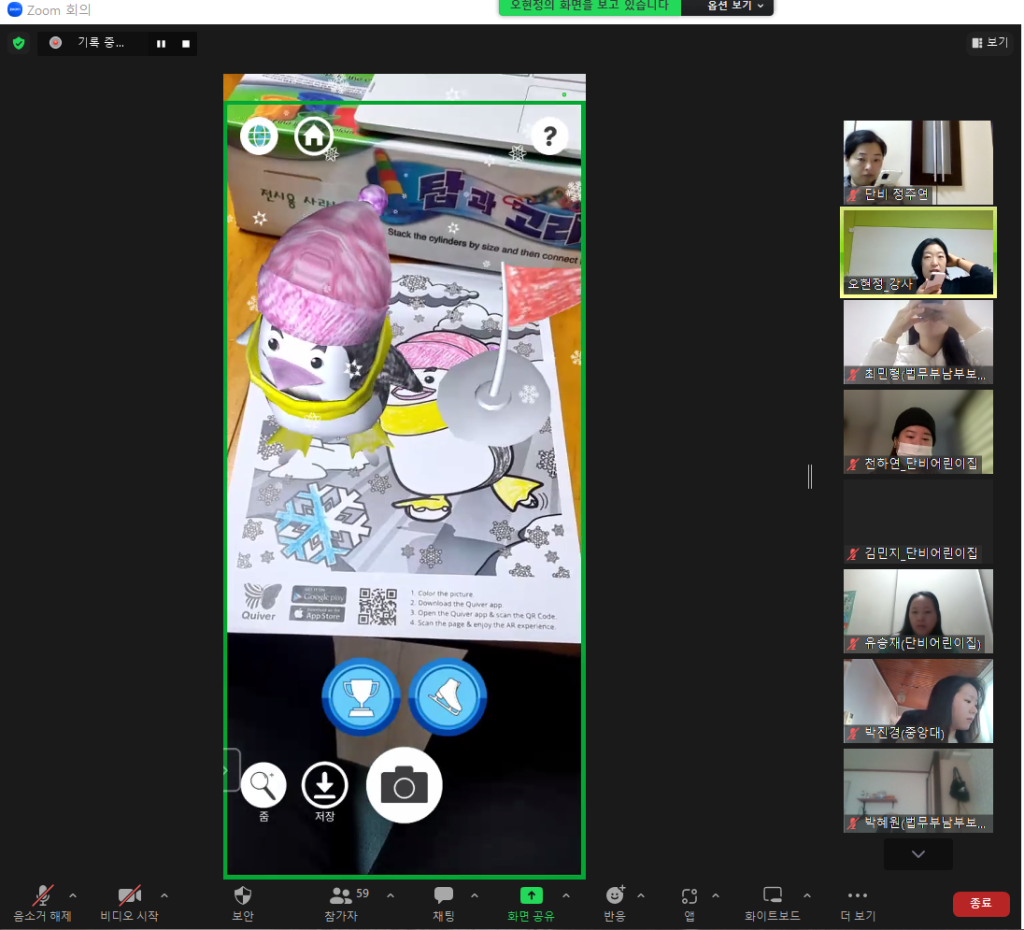Screen dimensions: 1024x930
Task: Open the 화이트보드 whiteboard
Action: (x=773, y=904)
